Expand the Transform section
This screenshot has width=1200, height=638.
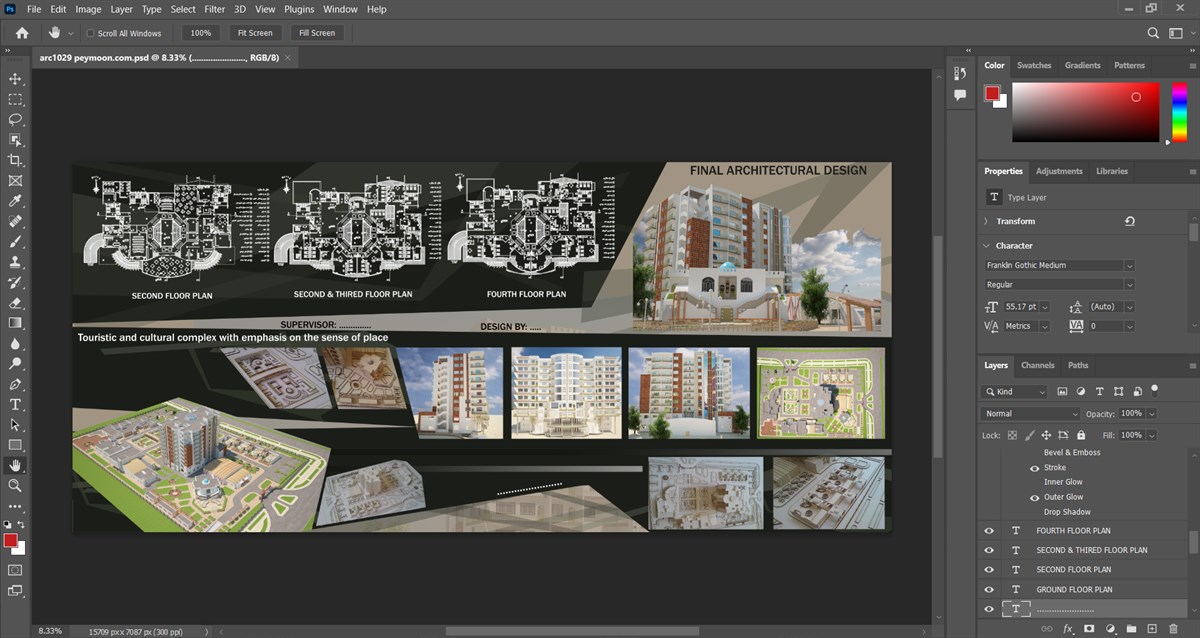(986, 221)
